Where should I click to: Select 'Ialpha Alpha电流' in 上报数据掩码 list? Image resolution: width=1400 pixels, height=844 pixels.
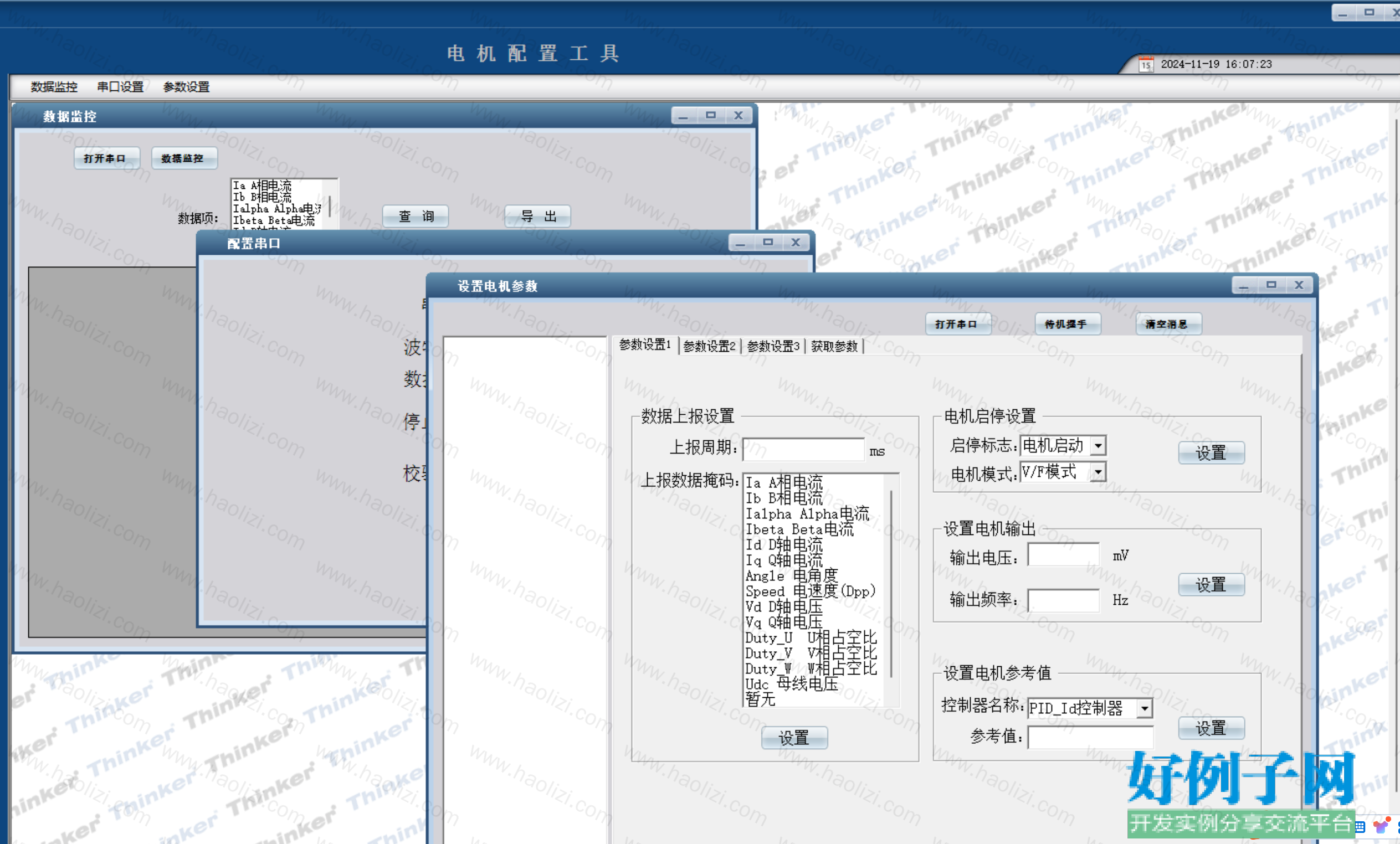(807, 514)
